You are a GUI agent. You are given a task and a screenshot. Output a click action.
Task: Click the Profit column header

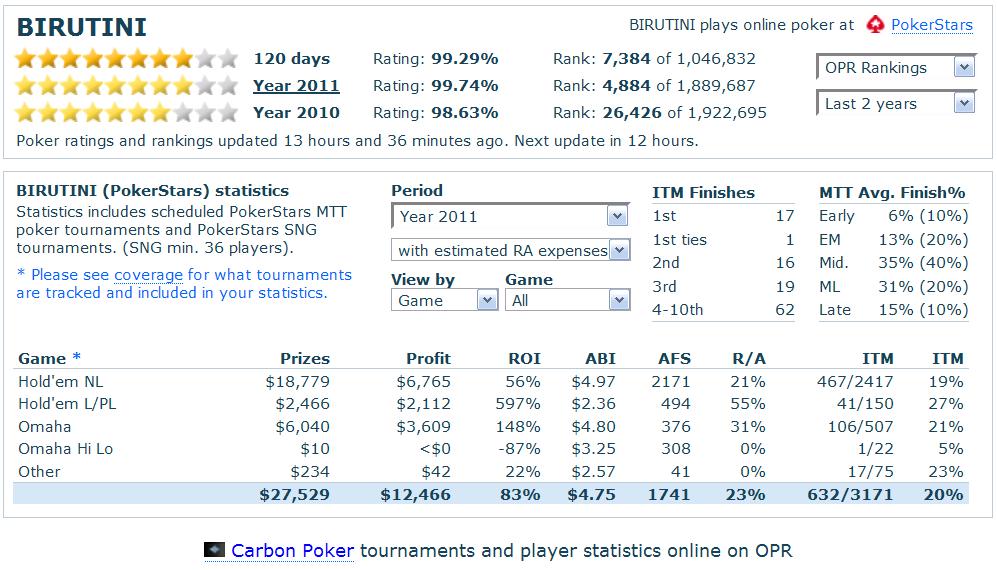pos(429,359)
